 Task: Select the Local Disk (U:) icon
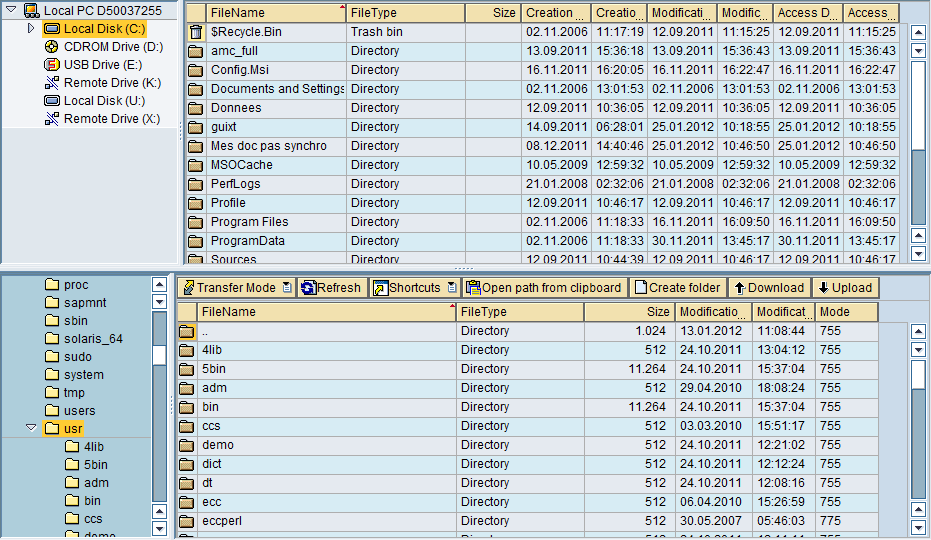tap(52, 100)
